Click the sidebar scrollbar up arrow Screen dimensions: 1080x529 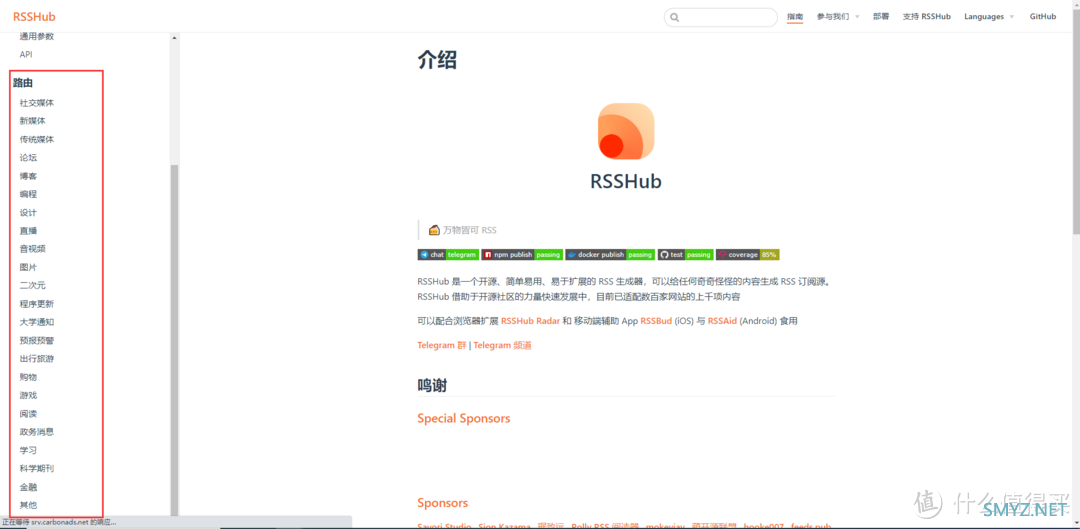click(174, 38)
